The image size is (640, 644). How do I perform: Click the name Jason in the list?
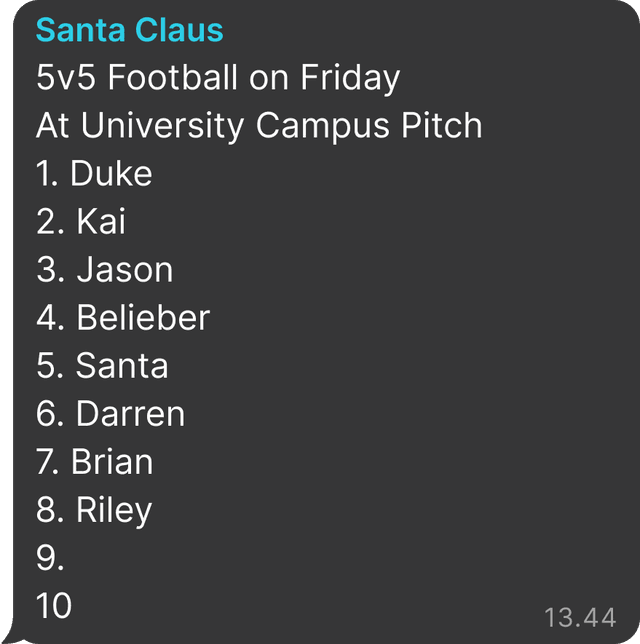coord(125,269)
